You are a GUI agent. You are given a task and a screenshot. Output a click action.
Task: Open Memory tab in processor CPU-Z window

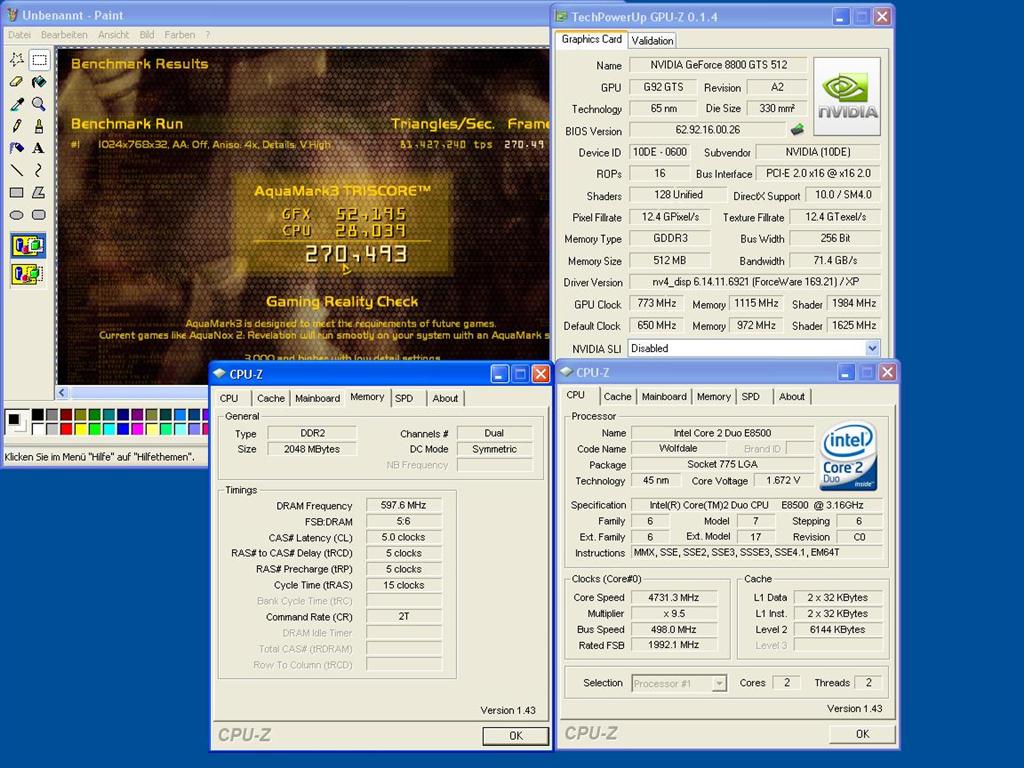coord(714,396)
